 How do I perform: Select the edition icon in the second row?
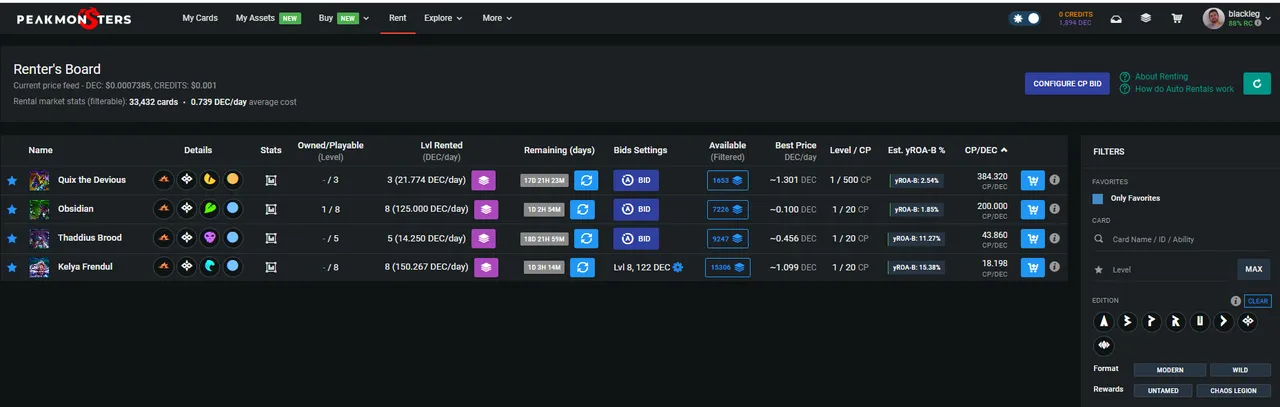1104,345
